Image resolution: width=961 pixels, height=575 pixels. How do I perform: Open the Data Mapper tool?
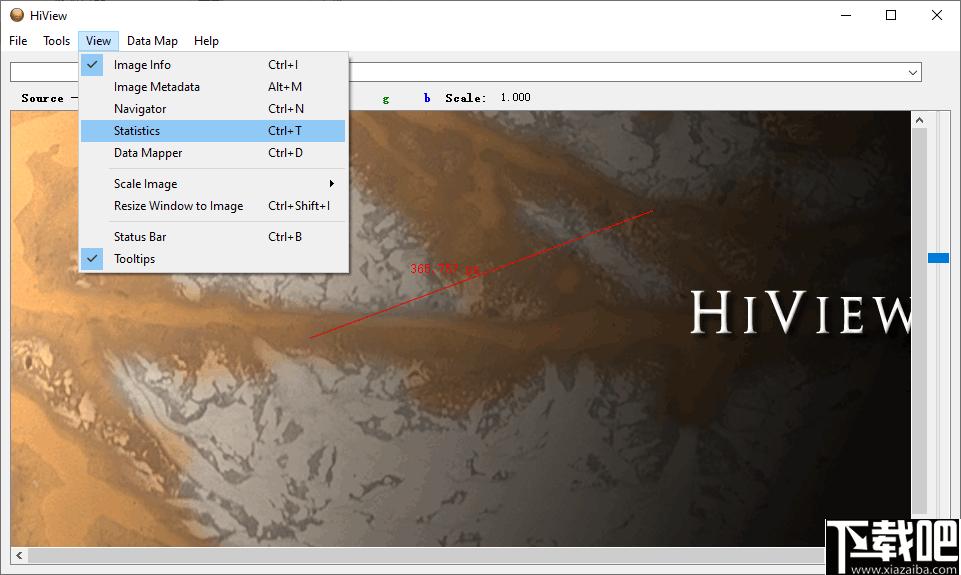click(213, 153)
